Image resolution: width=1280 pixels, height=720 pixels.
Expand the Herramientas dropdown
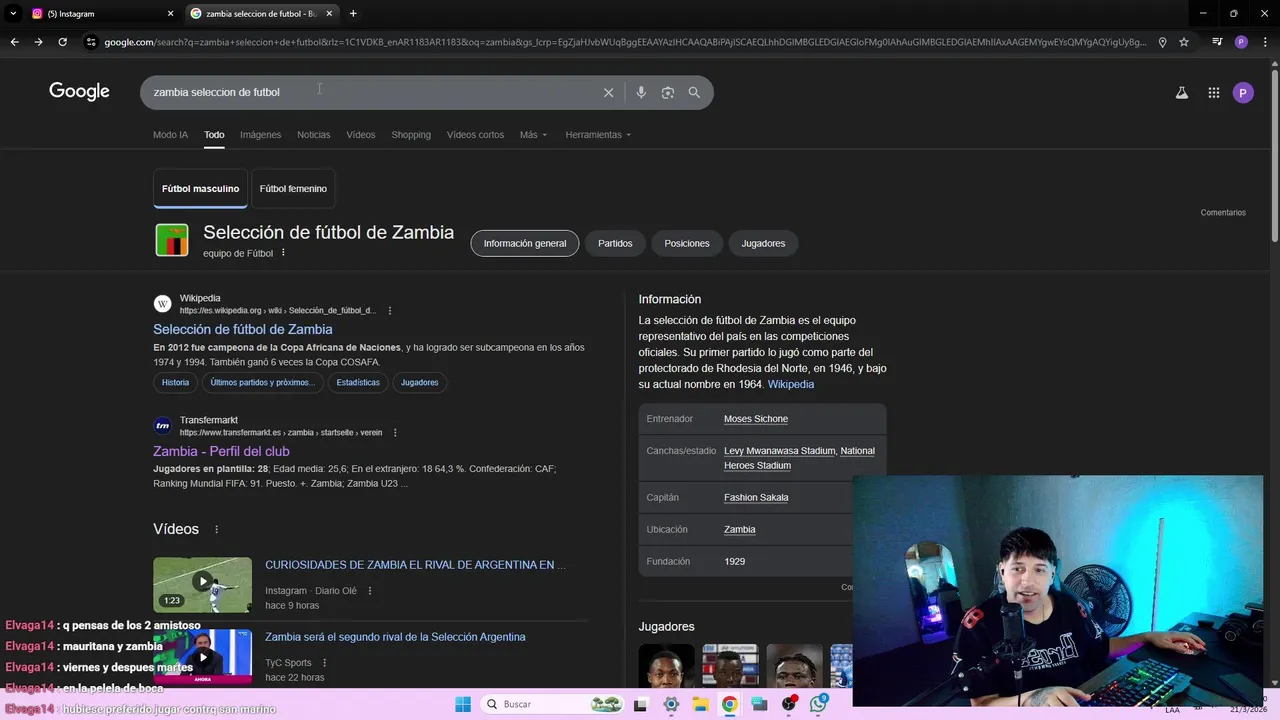click(x=598, y=135)
